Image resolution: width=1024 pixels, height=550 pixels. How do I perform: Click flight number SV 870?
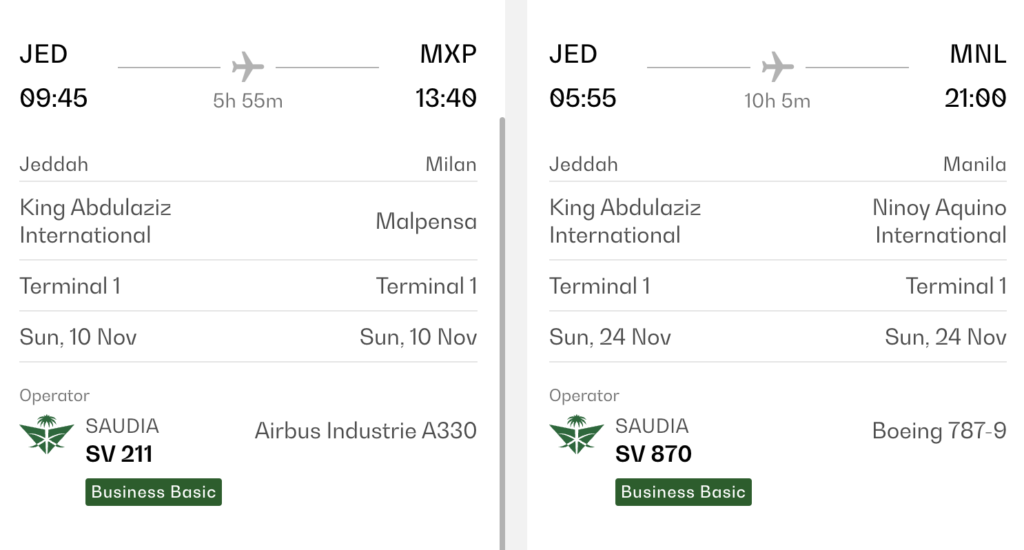click(x=653, y=454)
